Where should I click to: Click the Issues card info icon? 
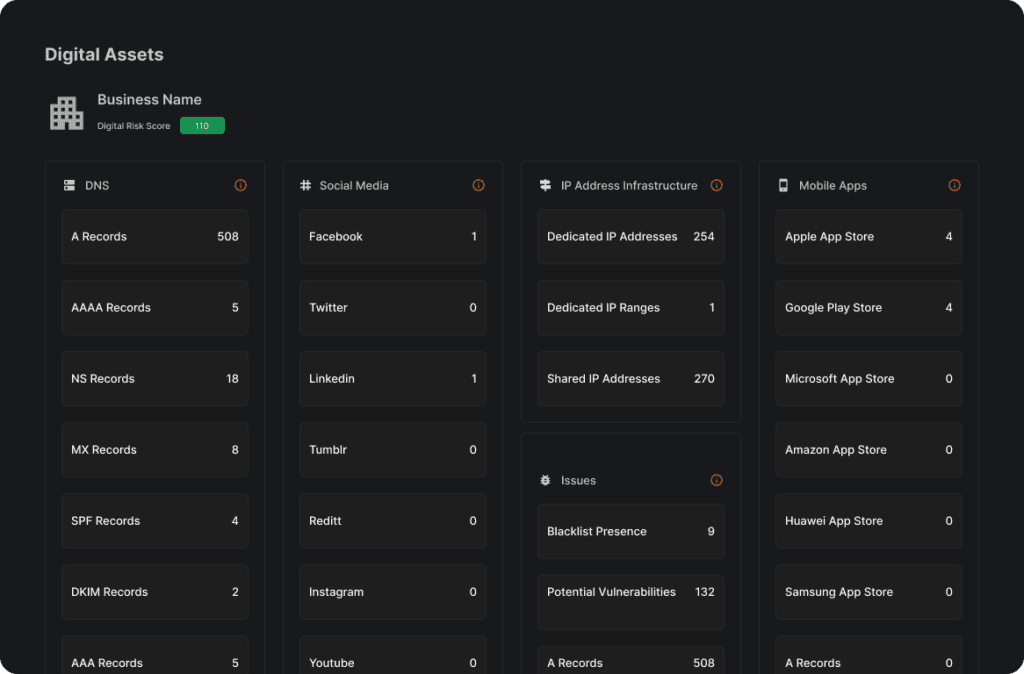[716, 480]
